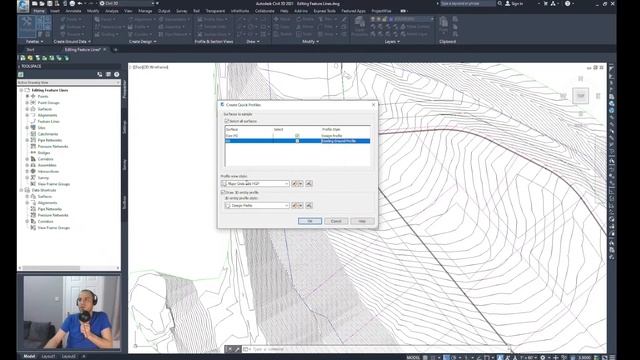
Task: Toggle the Select checkbox for the first surface row
Action: click(297, 136)
